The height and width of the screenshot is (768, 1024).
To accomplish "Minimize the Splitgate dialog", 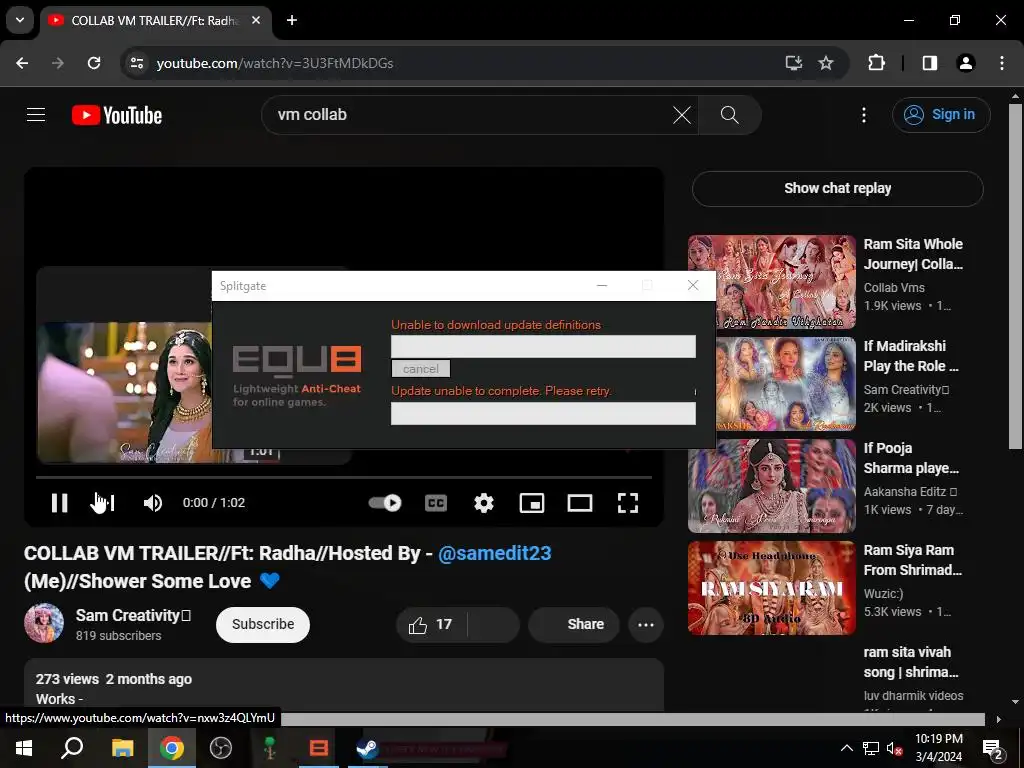I will pos(602,285).
